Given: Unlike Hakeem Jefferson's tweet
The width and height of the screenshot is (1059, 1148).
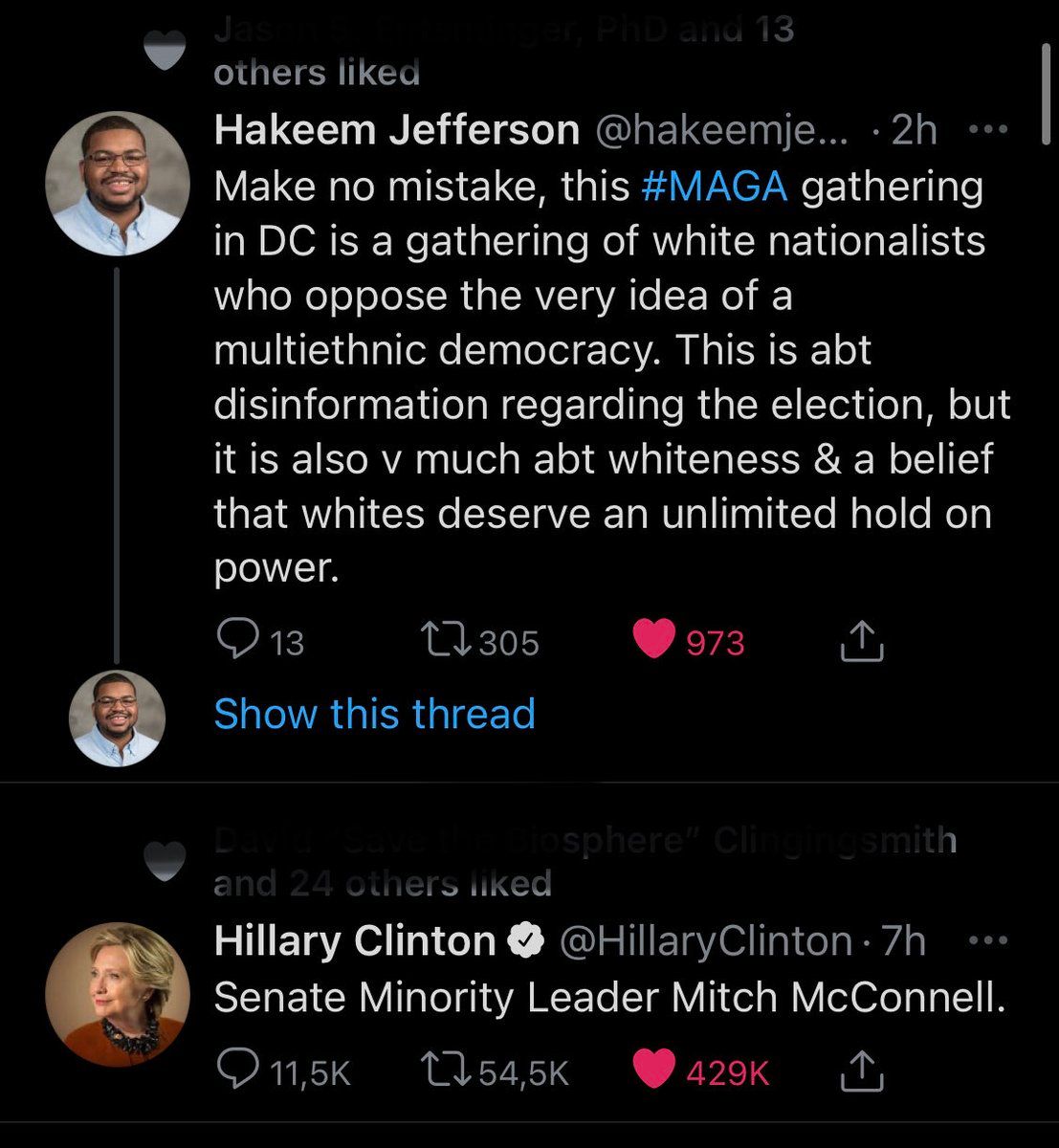Looking at the screenshot, I should [654, 640].
